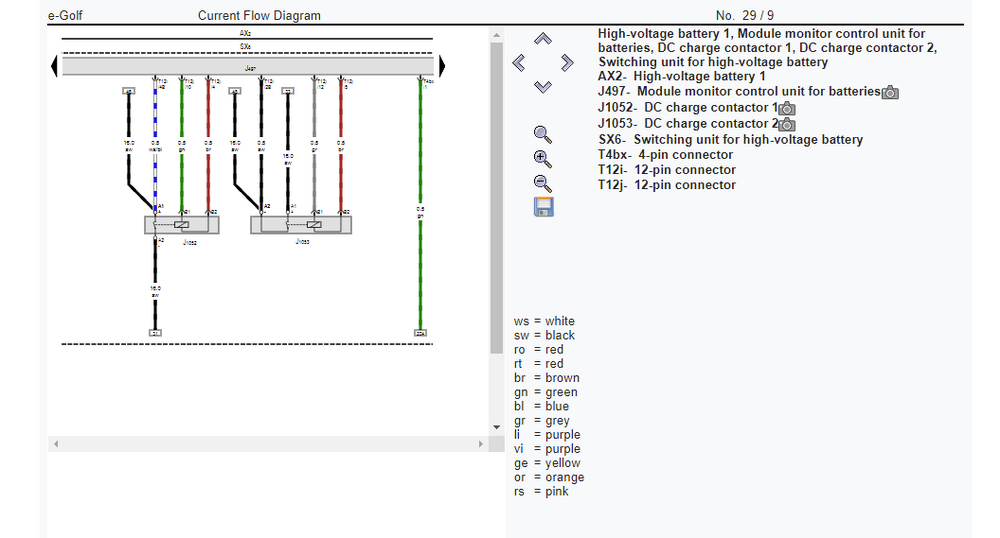Pan the diagram left with the left chevron
Viewport: 1000px width, 538px height.
click(518, 63)
